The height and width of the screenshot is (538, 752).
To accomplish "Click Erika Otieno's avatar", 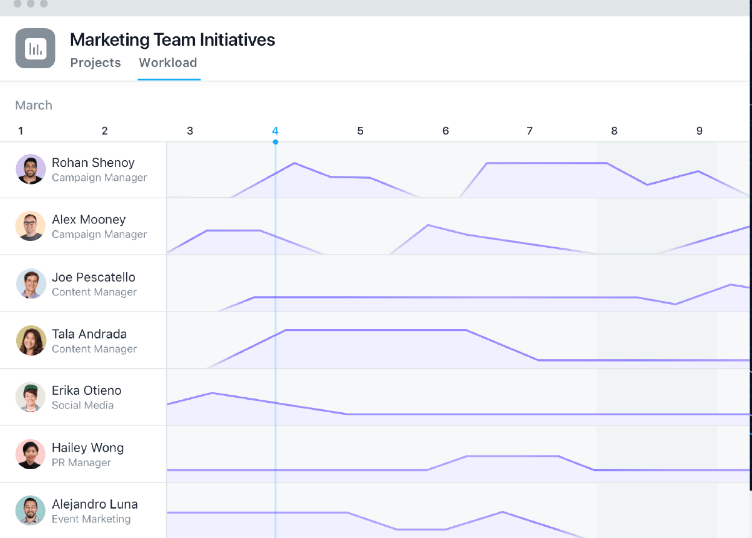I will [31, 397].
